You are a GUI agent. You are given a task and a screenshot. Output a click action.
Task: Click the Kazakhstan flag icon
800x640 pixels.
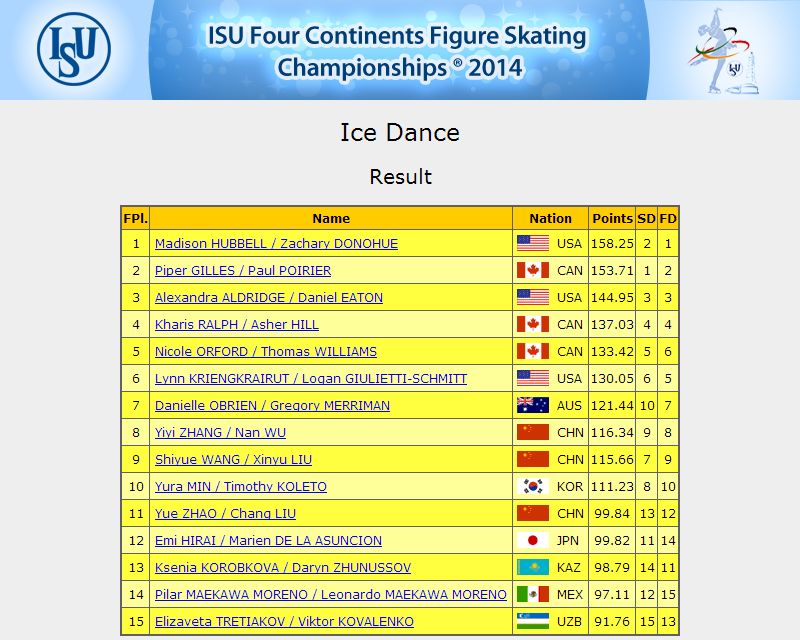[x=533, y=568]
